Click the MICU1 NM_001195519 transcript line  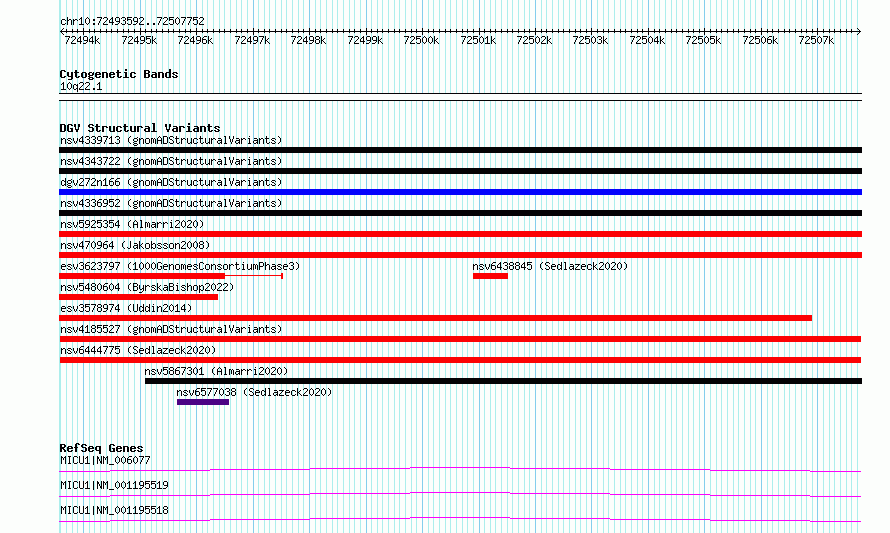click(x=460, y=494)
